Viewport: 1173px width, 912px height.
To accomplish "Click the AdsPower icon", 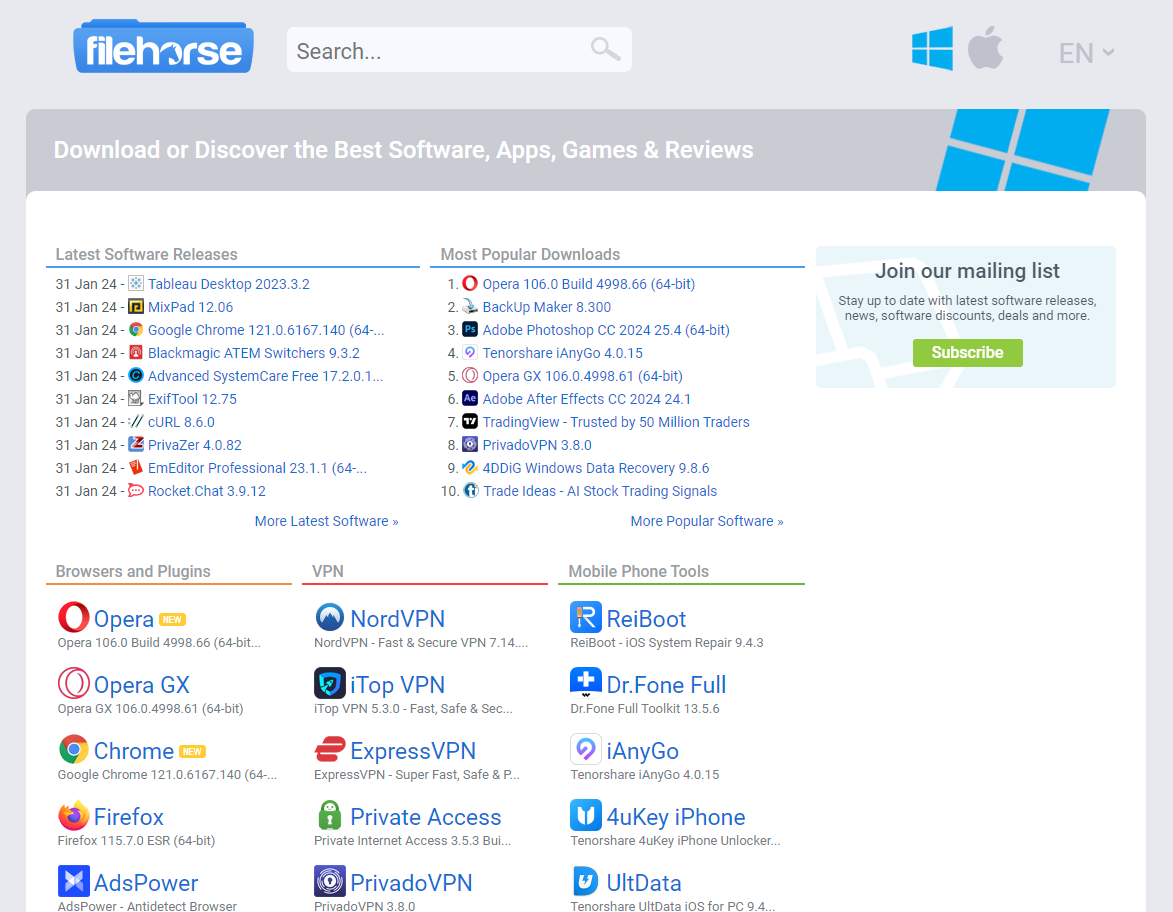I will tap(73, 881).
